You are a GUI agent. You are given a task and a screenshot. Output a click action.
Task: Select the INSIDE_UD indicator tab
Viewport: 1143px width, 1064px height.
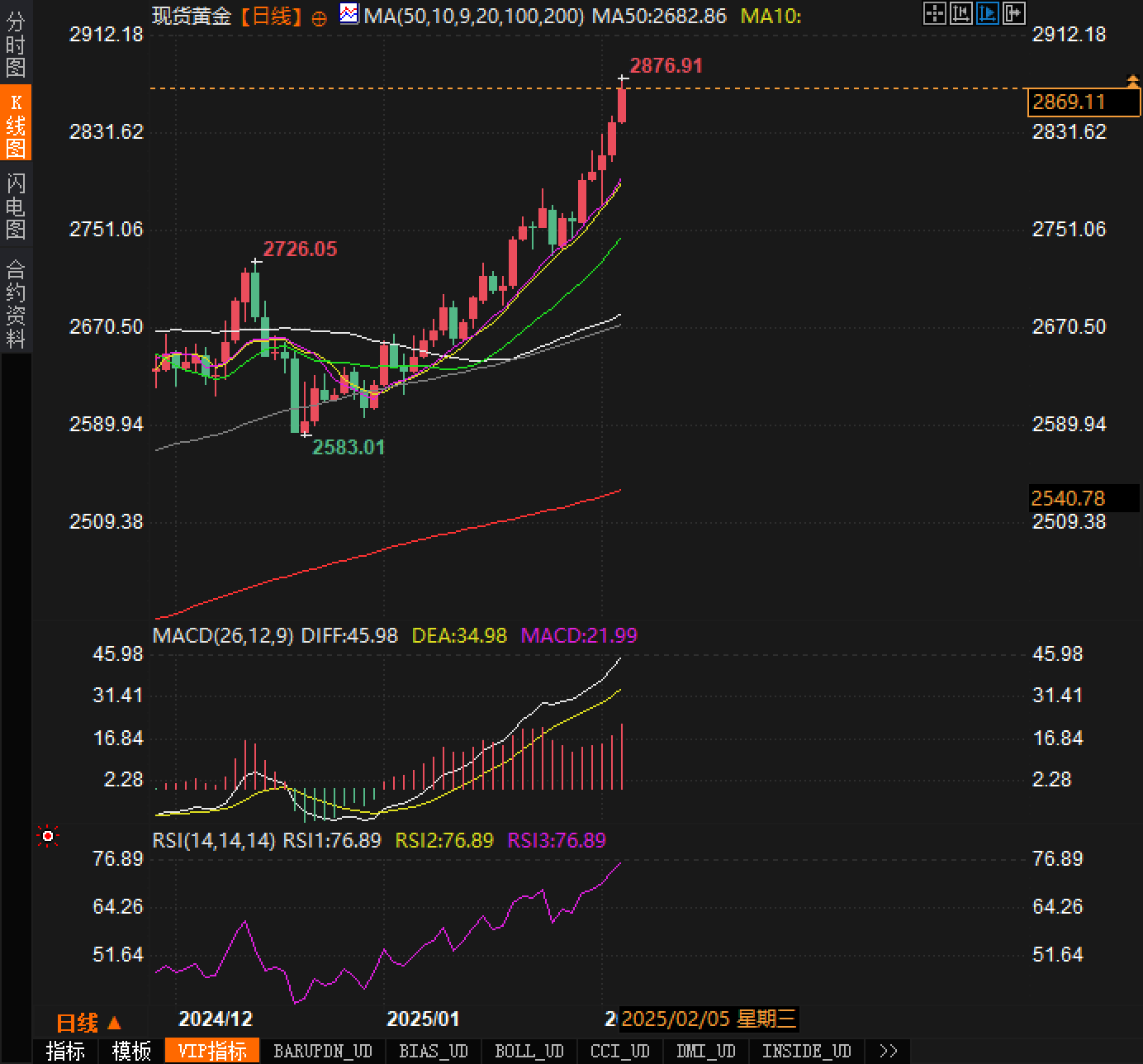807,1051
